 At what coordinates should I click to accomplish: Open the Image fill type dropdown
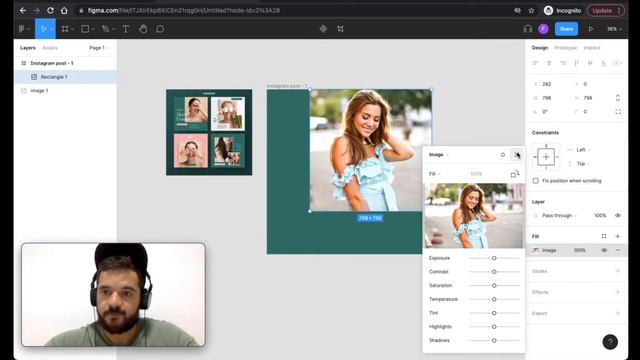click(438, 155)
